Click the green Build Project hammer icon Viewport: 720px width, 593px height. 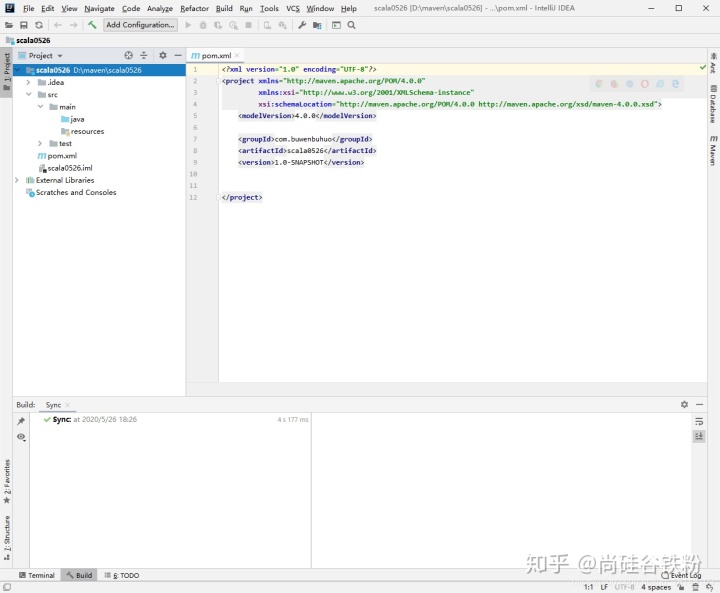pyautogui.click(x=92, y=25)
